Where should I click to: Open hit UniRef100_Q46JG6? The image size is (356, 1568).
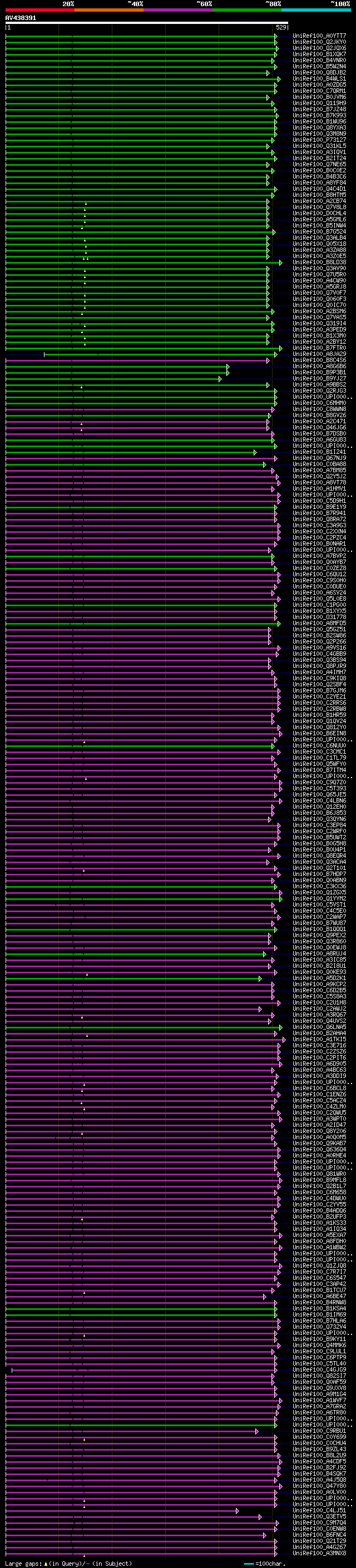pos(319,428)
